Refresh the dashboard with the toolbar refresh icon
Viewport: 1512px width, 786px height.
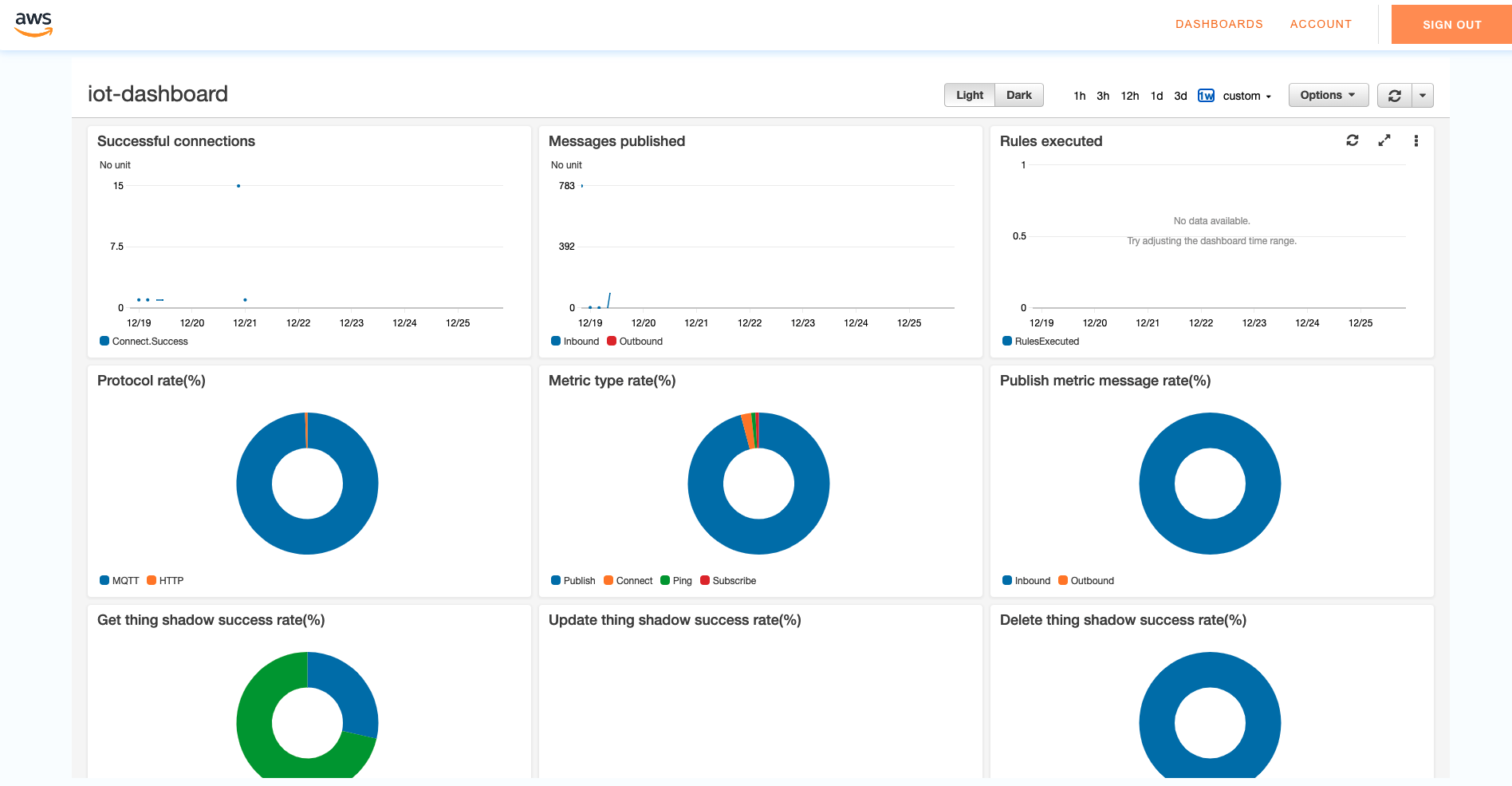pyautogui.click(x=1395, y=96)
